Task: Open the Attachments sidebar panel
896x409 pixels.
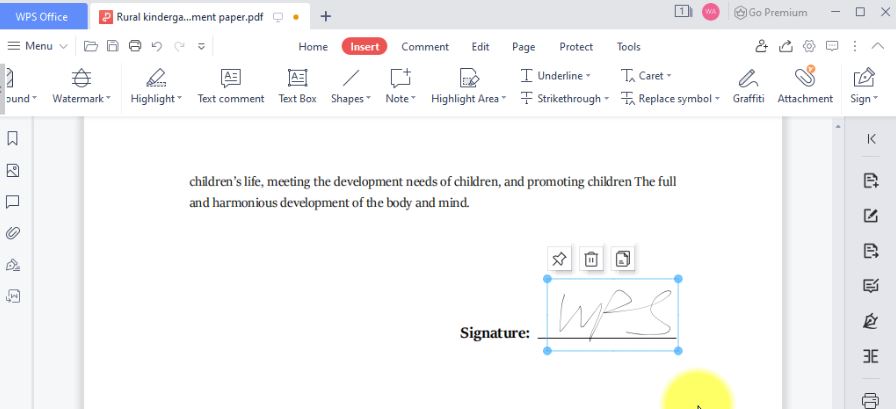Action: [x=13, y=233]
